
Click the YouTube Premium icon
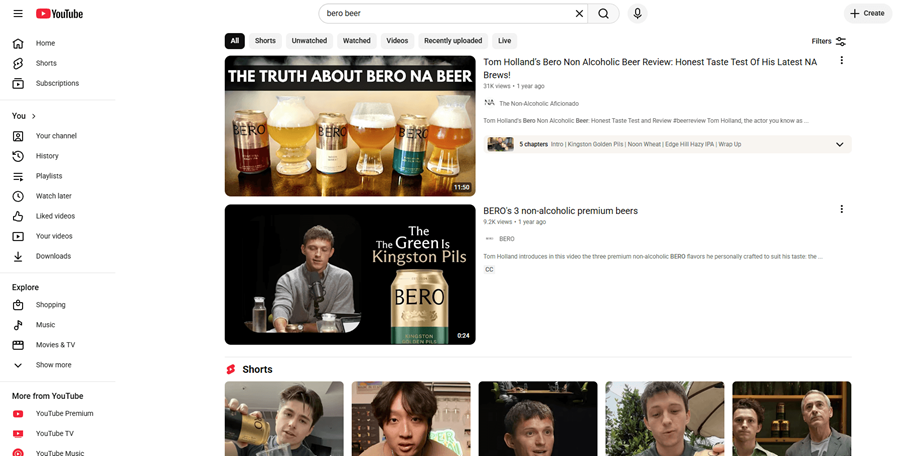point(18,414)
